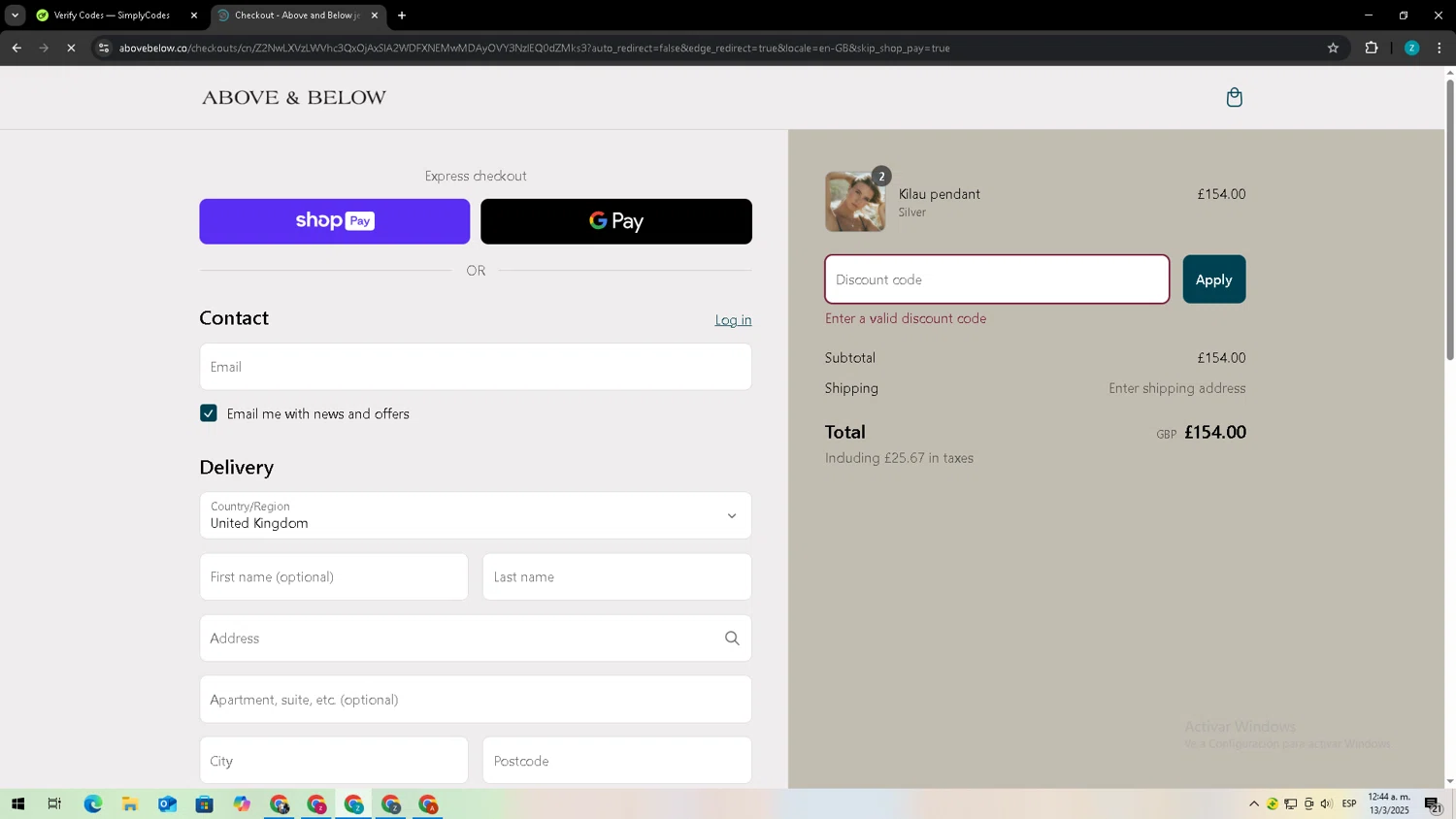1456x819 pixels.
Task: Click the Enter shipping address text
Action: coord(1177,388)
